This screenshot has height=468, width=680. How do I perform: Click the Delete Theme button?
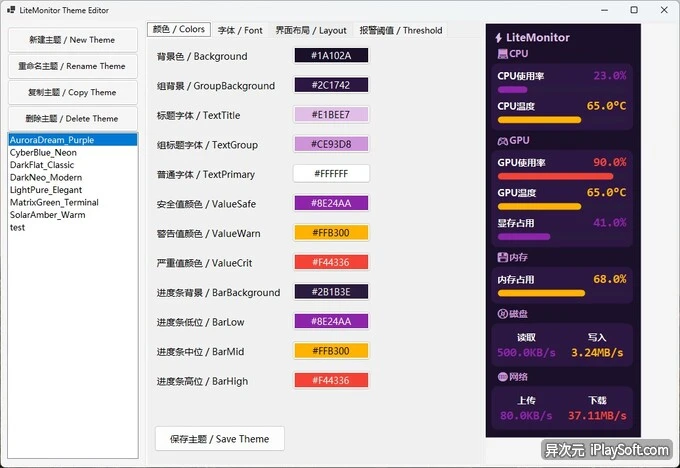pos(73,119)
